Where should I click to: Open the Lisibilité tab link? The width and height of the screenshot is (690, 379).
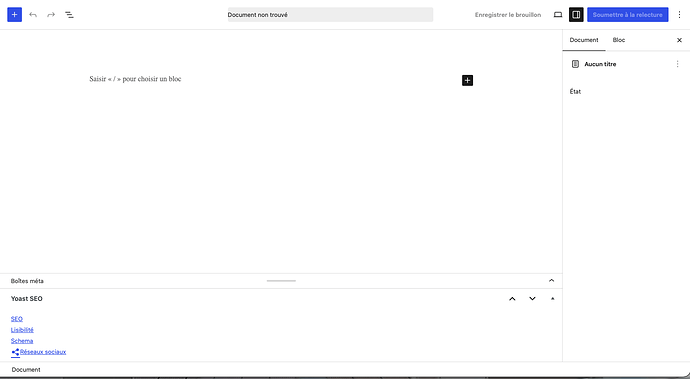pos(22,330)
